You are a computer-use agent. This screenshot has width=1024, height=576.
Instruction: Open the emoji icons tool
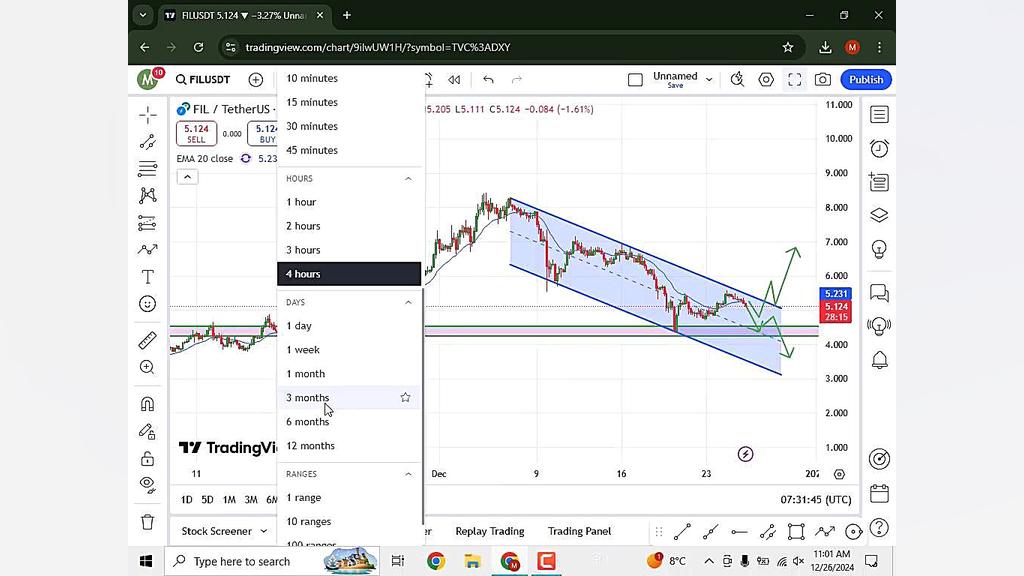148,304
